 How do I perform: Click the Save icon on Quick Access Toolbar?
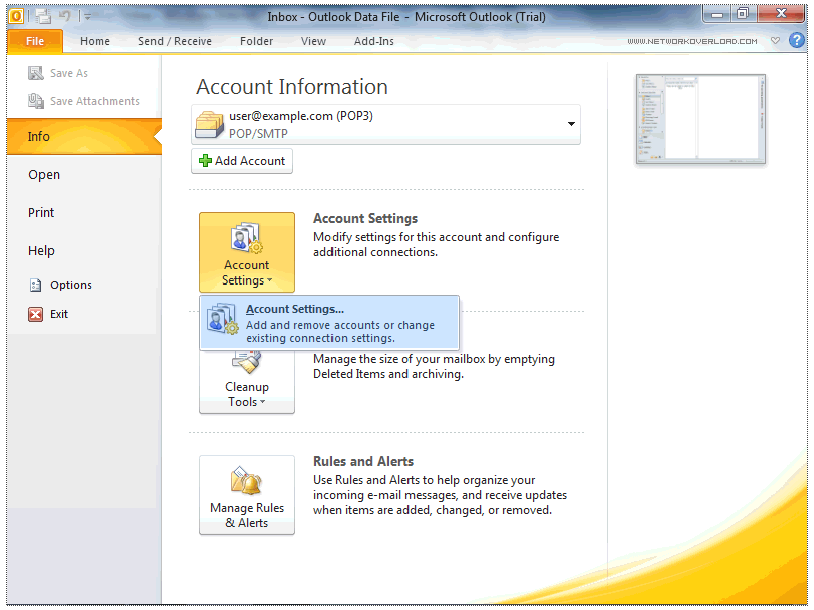coord(41,16)
